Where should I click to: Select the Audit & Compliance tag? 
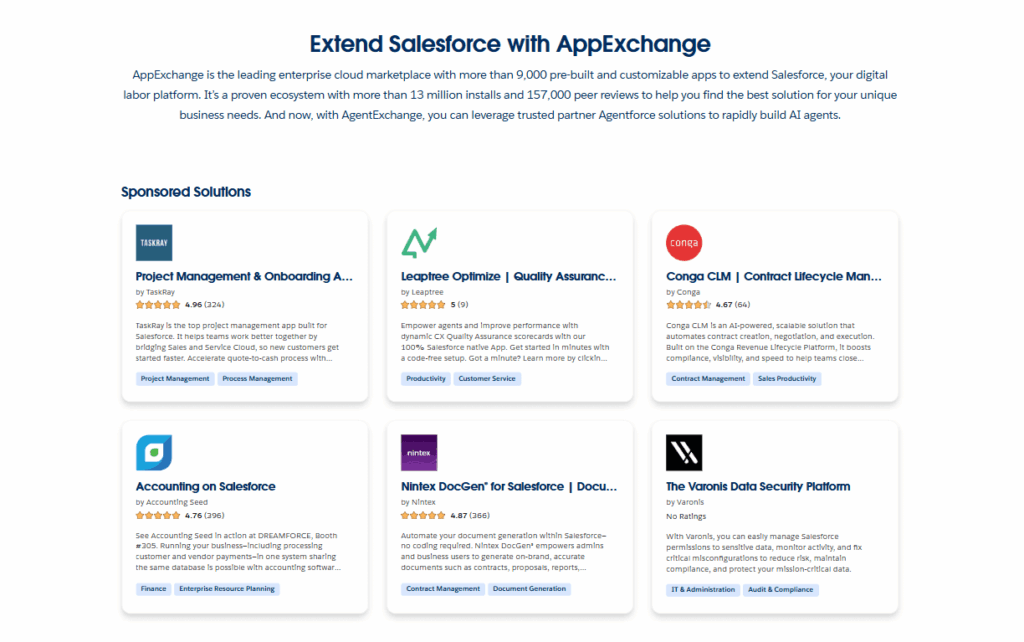click(x=781, y=589)
